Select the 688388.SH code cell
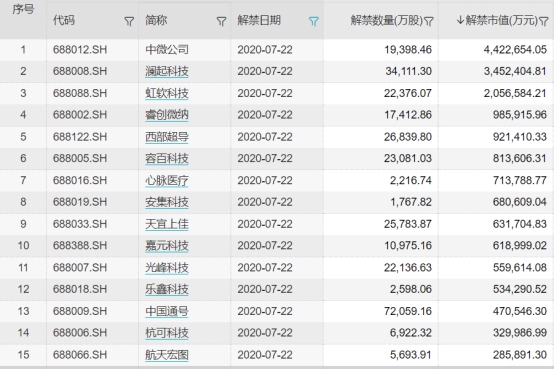Viewport: 554px width, 370px height. coord(80,246)
